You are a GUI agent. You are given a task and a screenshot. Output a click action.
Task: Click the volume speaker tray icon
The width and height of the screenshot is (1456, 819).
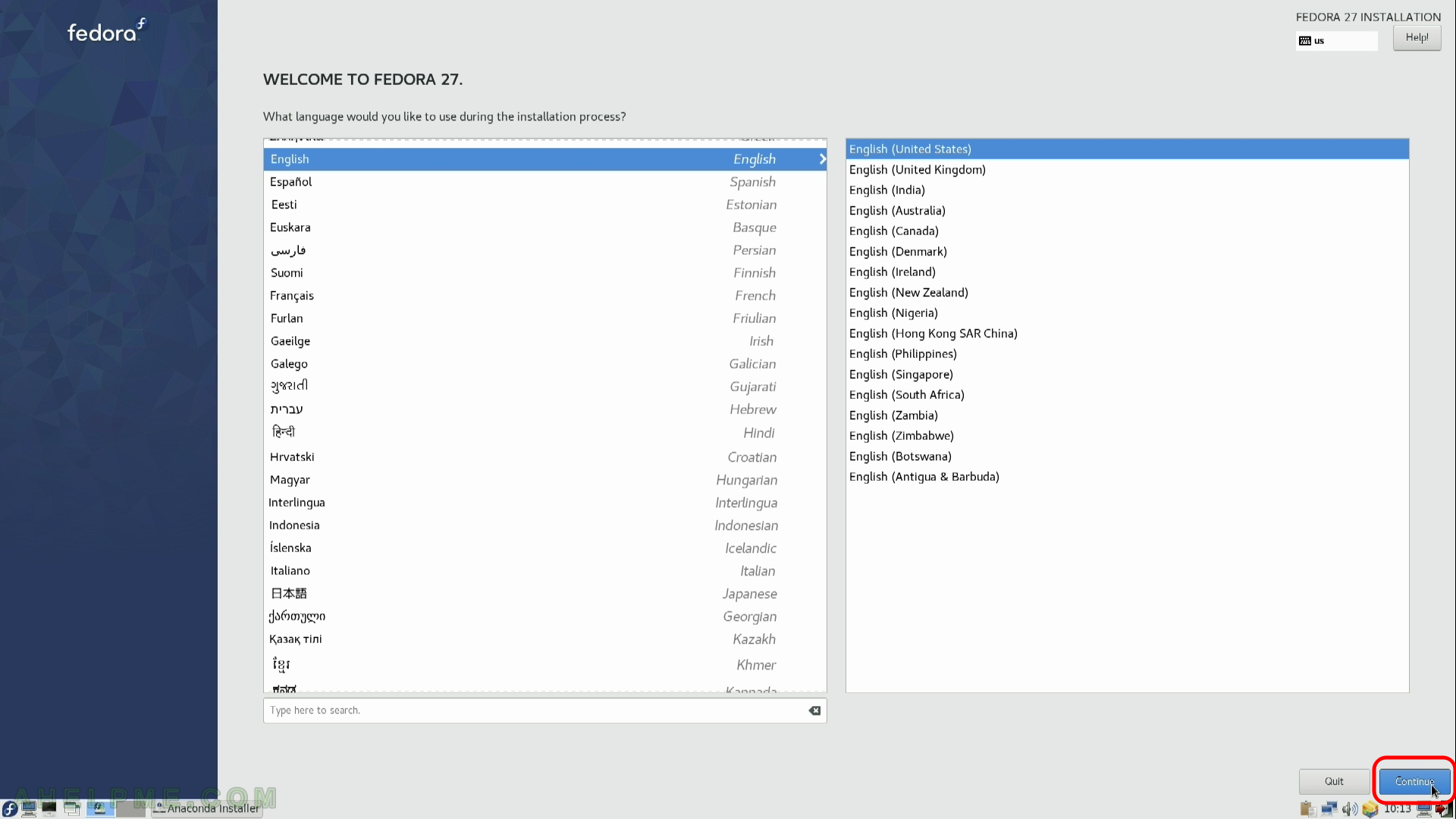click(1350, 809)
